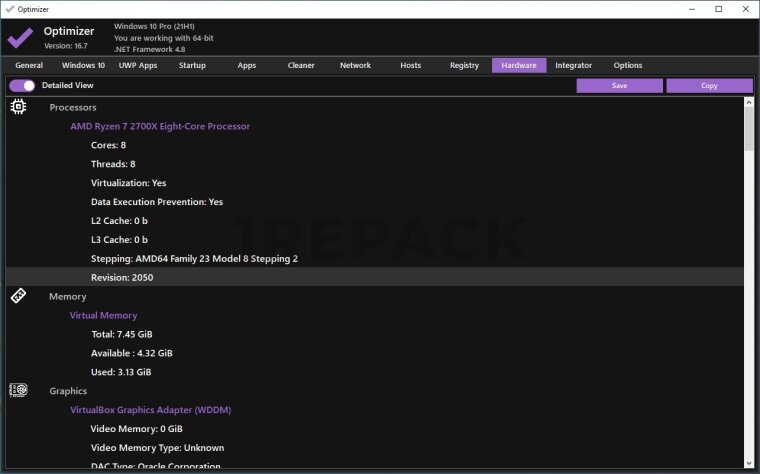Click the Graphics card icon
This screenshot has height=474, width=760.
click(18, 391)
